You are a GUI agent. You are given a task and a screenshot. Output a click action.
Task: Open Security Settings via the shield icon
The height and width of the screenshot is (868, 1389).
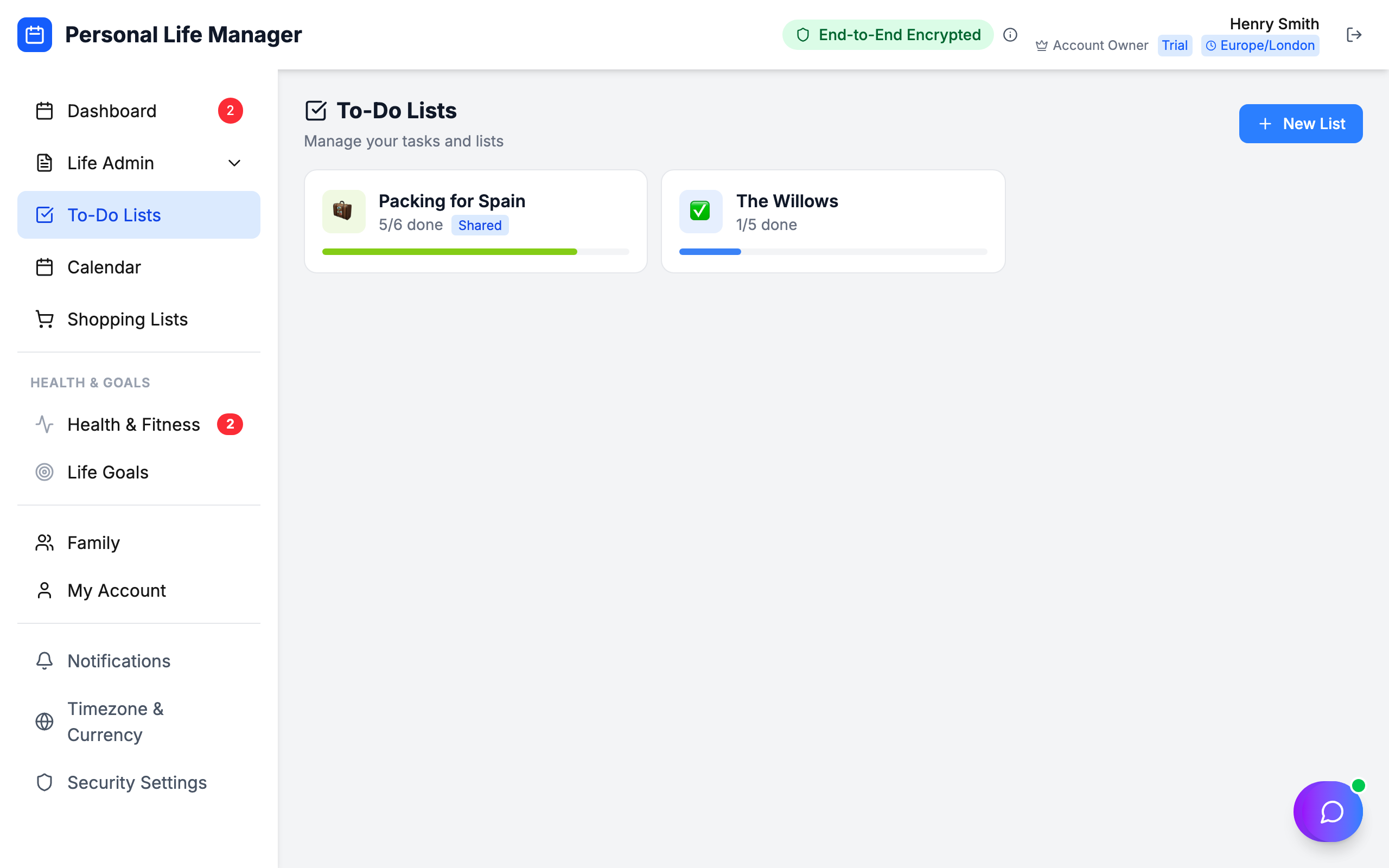click(44, 782)
